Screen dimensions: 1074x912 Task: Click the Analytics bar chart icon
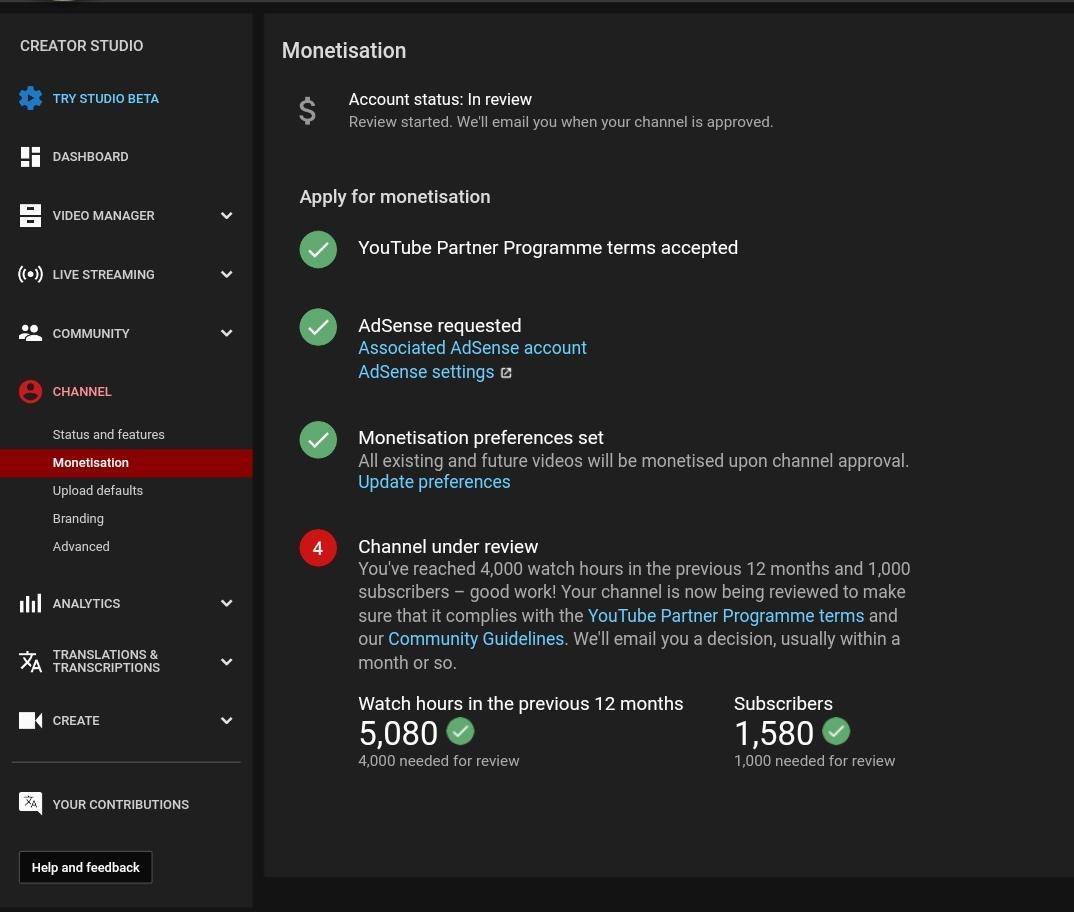[30, 603]
